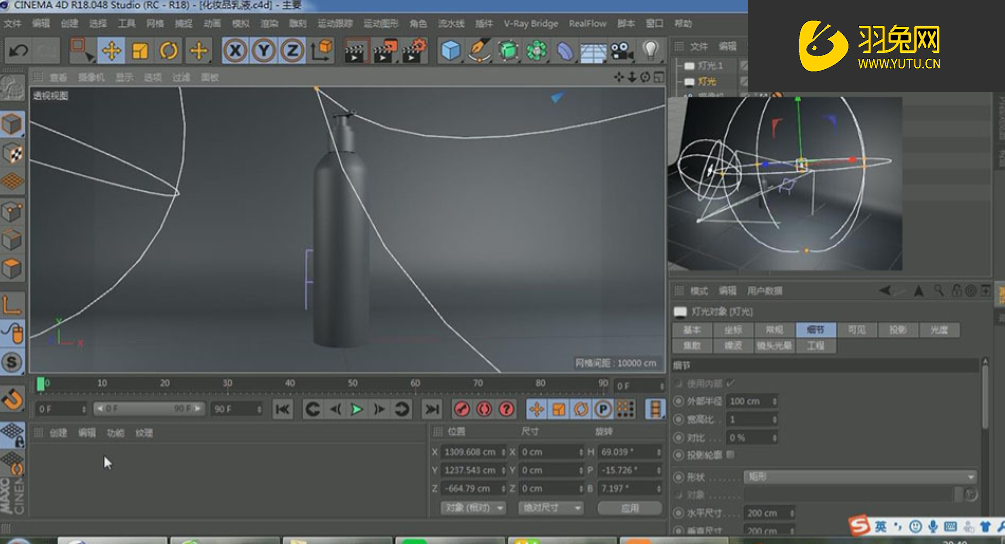Click the 水平尺寸 value stepper arrows
This screenshot has height=544, width=1005.
click(x=792, y=513)
